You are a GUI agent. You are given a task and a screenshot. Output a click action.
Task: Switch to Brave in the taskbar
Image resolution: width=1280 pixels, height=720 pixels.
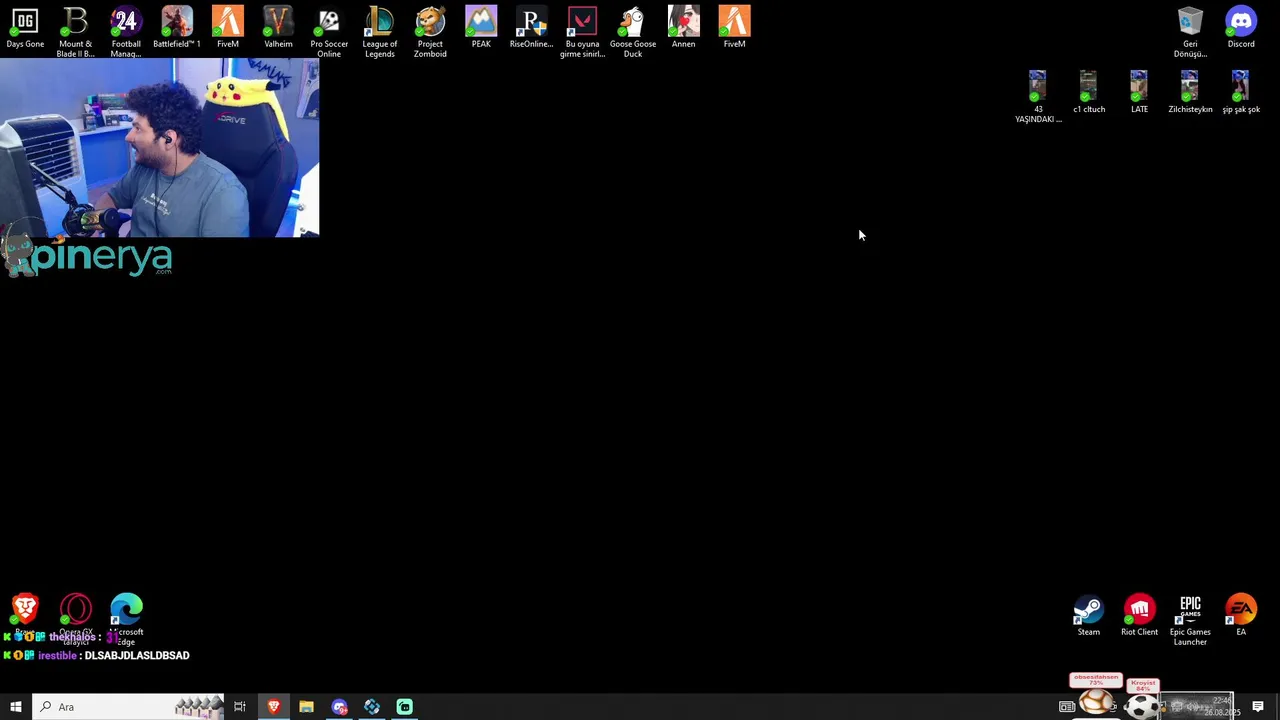273,707
